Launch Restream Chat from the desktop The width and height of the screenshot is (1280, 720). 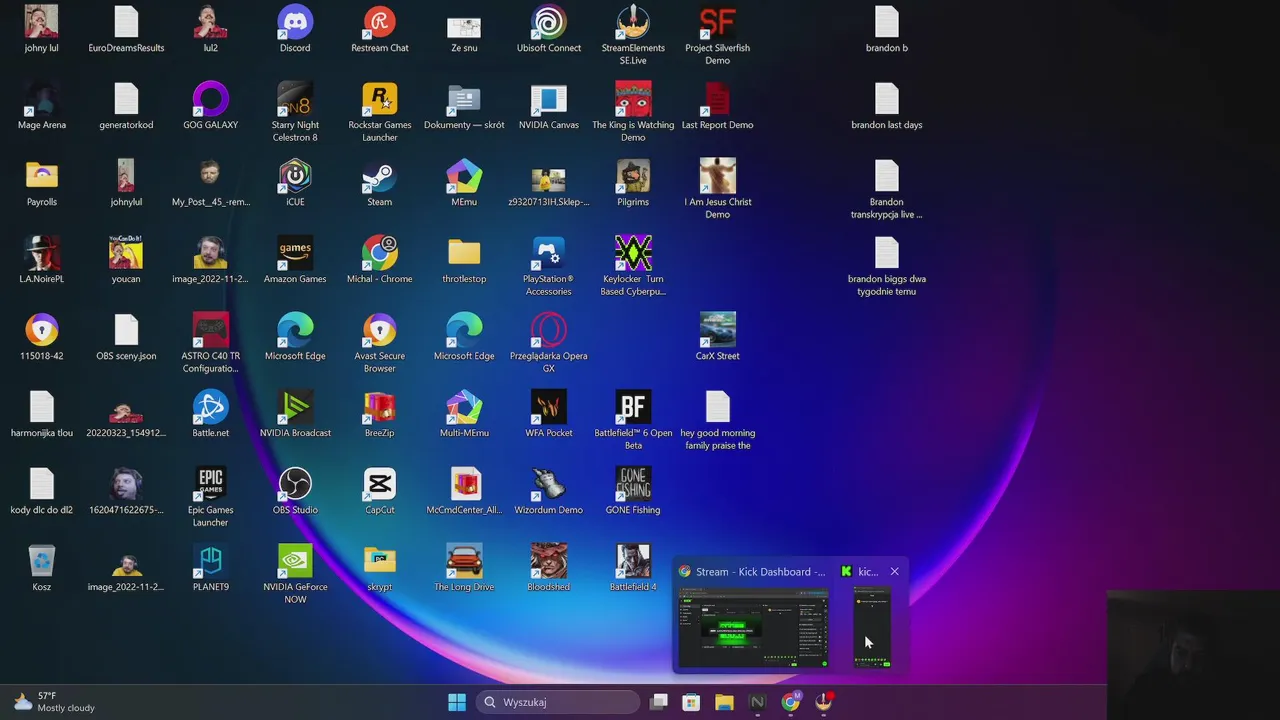pos(380,22)
